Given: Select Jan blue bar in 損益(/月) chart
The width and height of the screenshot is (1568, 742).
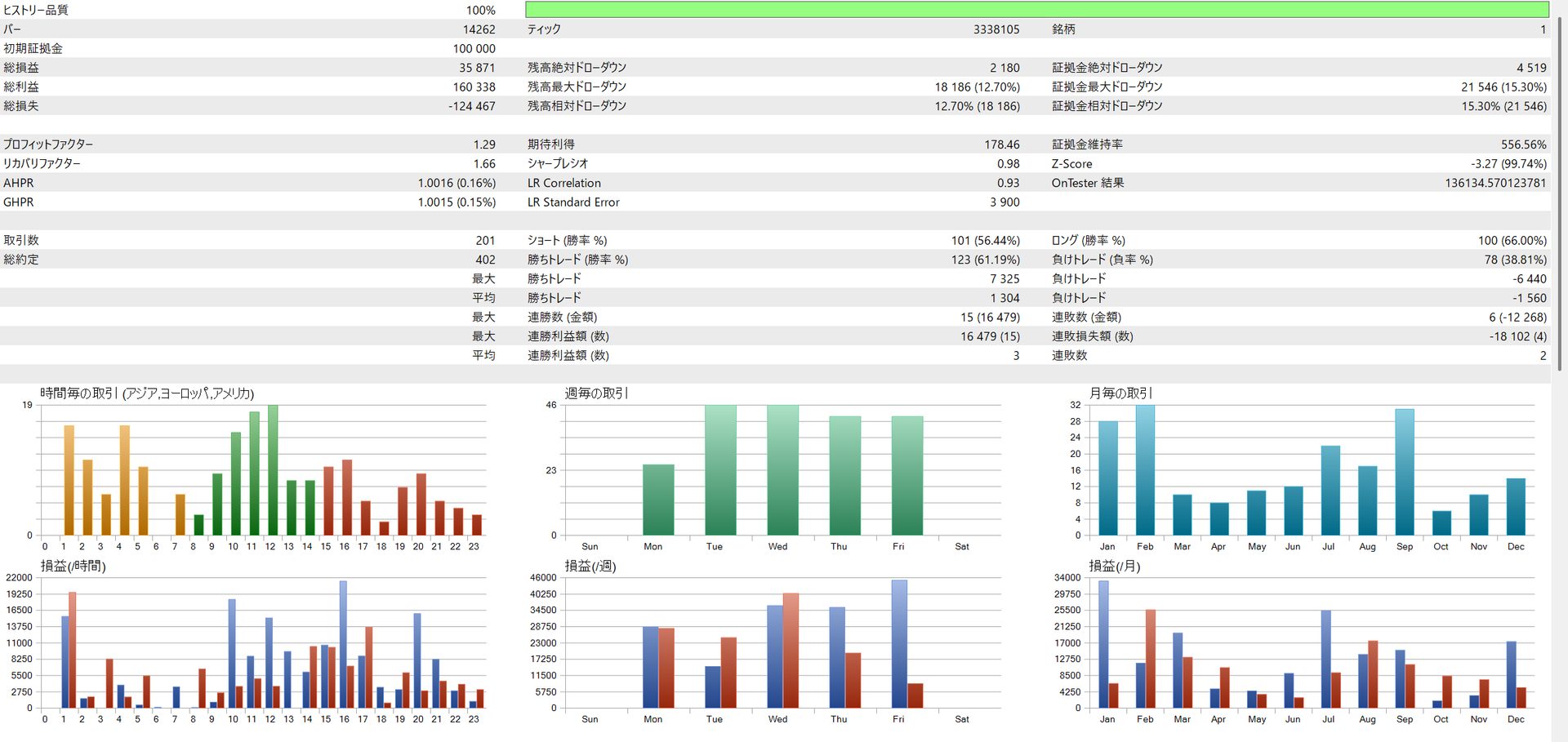Looking at the screenshot, I should [1103, 643].
